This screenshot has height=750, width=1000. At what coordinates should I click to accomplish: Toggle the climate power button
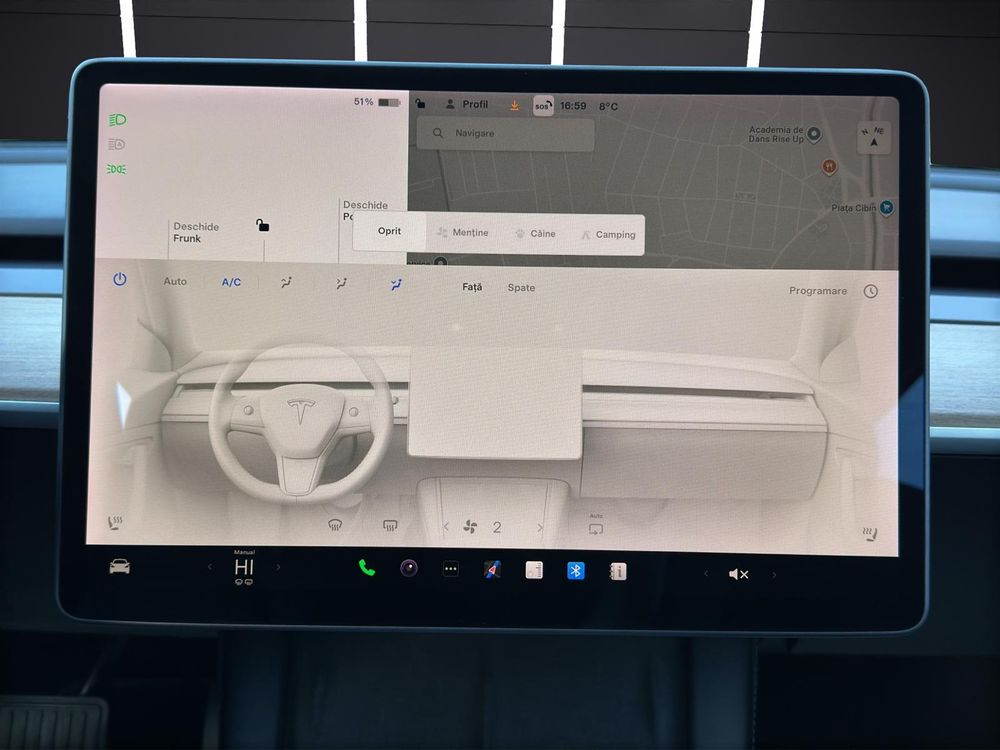click(120, 279)
